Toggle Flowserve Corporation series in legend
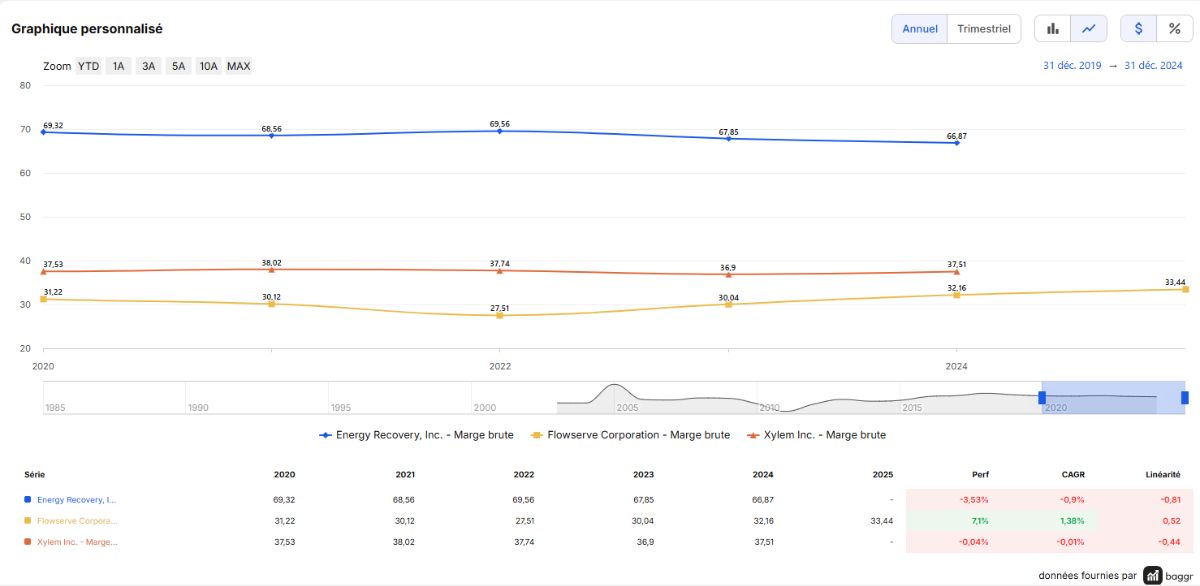This screenshot has width=1200, height=586. [x=630, y=435]
